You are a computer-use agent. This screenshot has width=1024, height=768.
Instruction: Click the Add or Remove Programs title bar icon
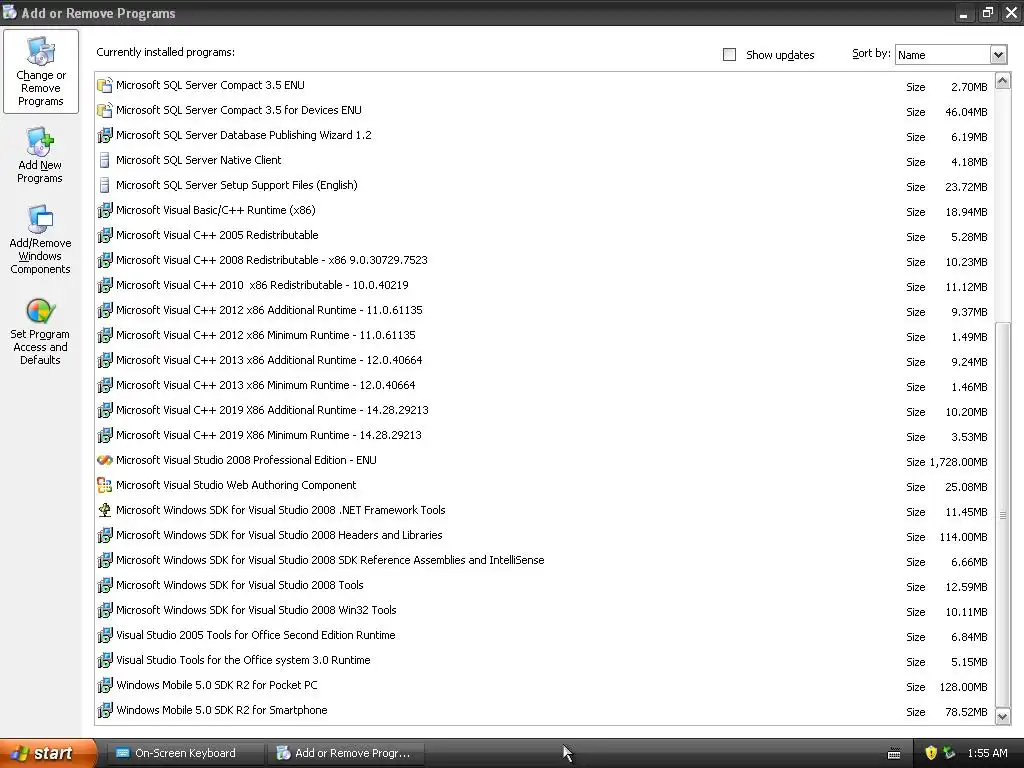[x=10, y=12]
